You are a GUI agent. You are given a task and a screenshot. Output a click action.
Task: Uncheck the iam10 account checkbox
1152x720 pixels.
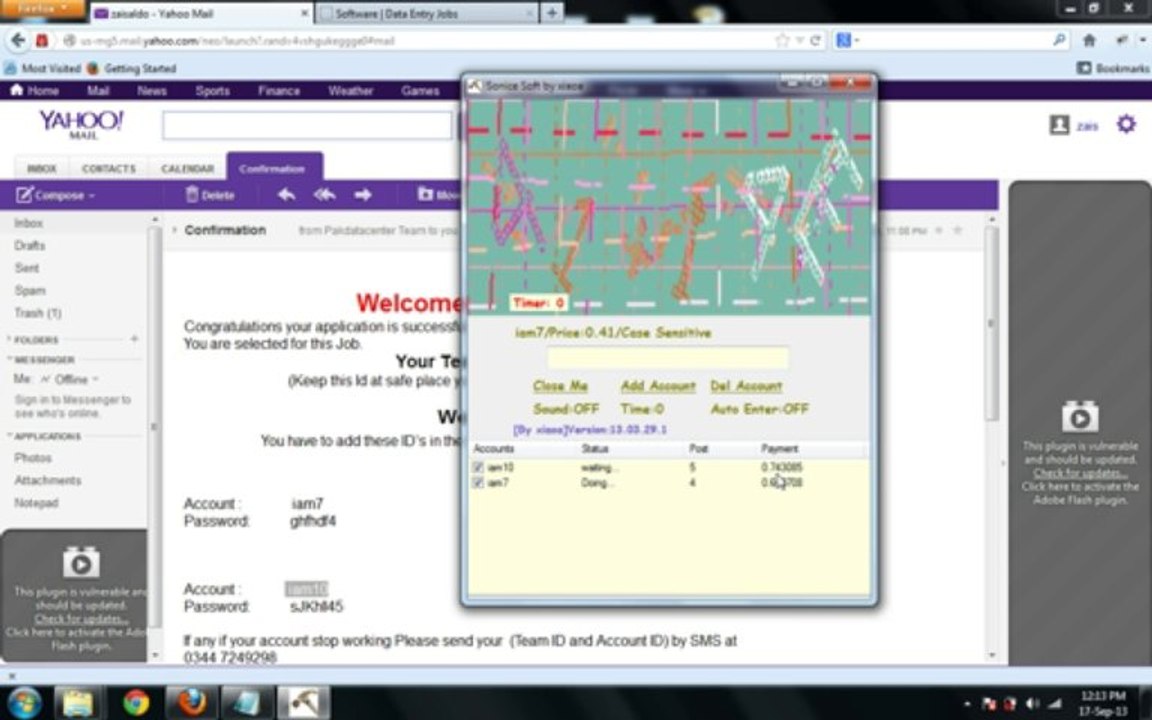click(x=478, y=467)
